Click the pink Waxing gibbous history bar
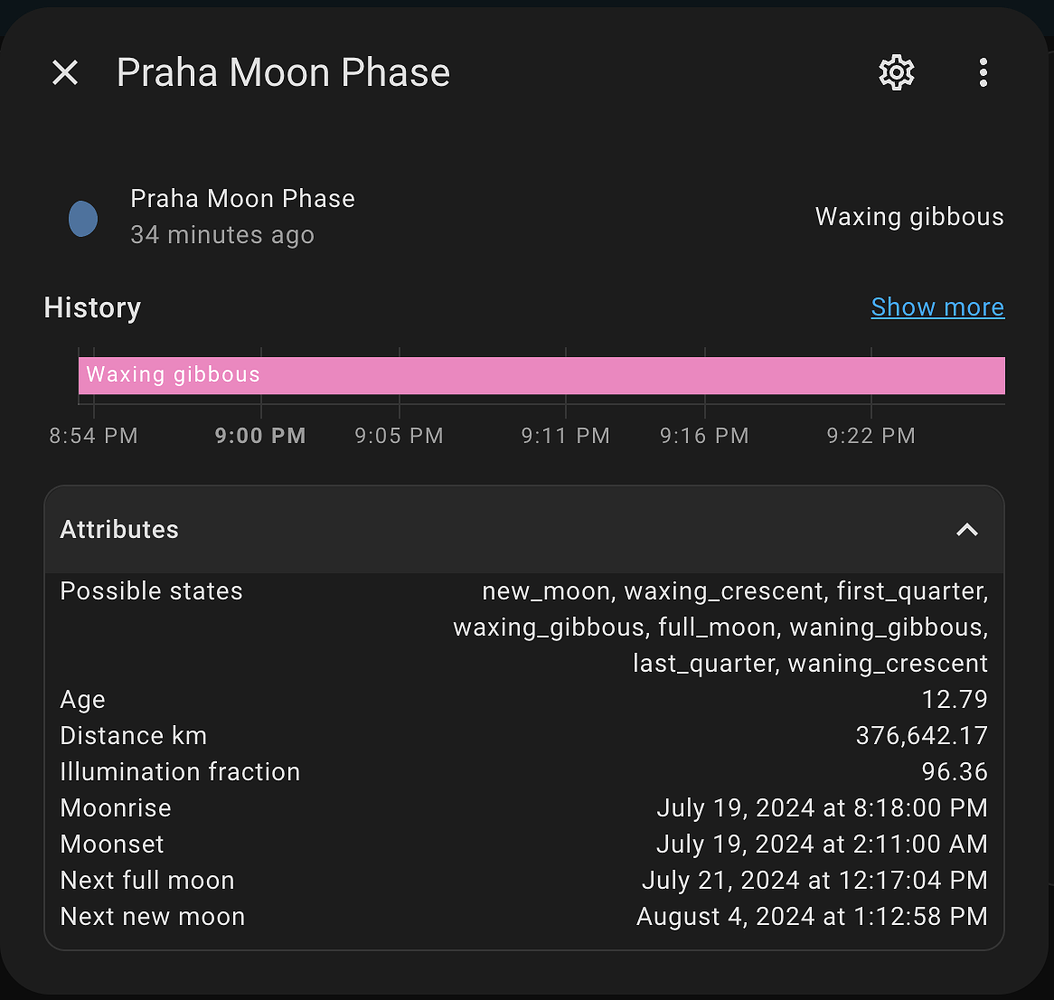Screen dimensions: 1054x1000 tap(540, 375)
